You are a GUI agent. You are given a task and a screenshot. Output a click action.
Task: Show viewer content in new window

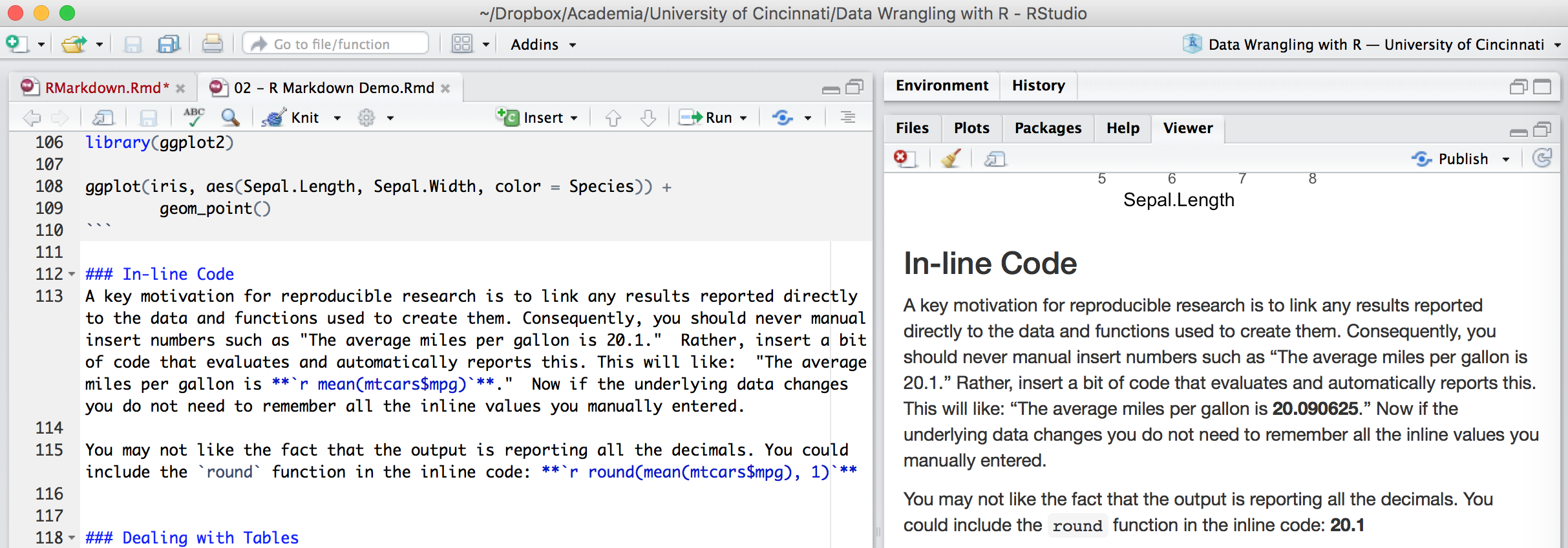pos(995,159)
